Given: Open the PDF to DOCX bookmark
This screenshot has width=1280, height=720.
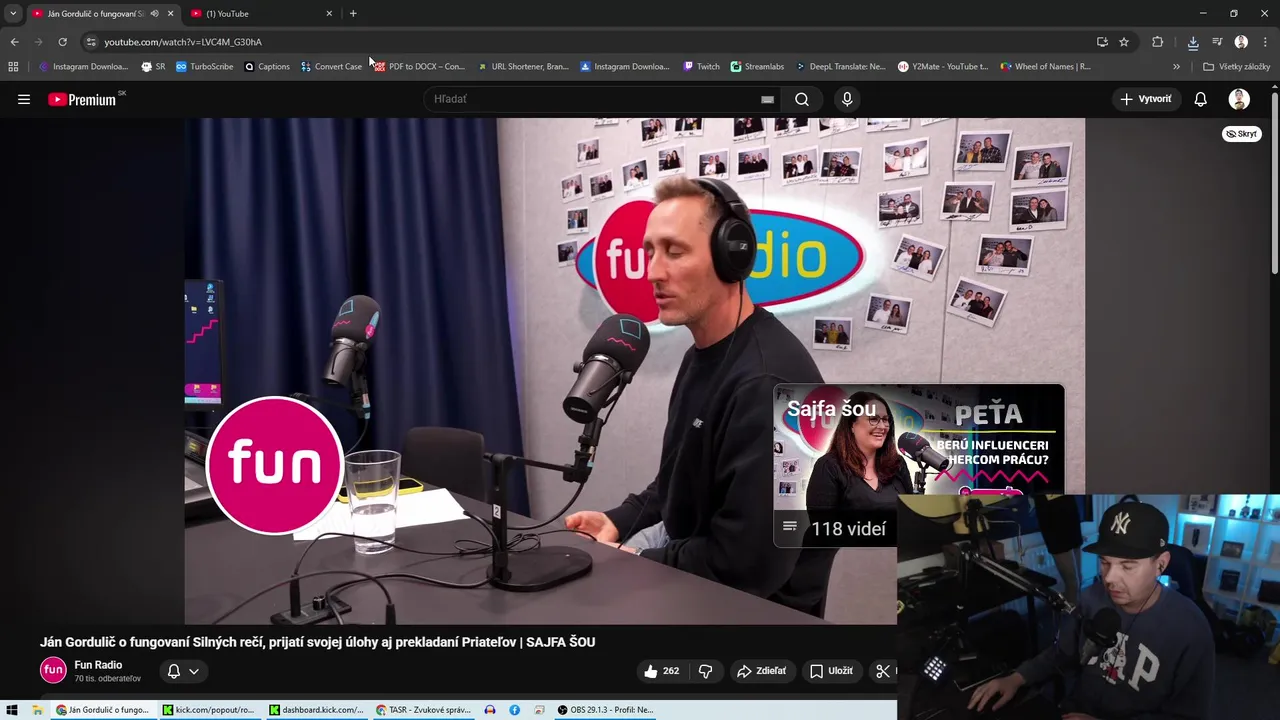Looking at the screenshot, I should 420,67.
